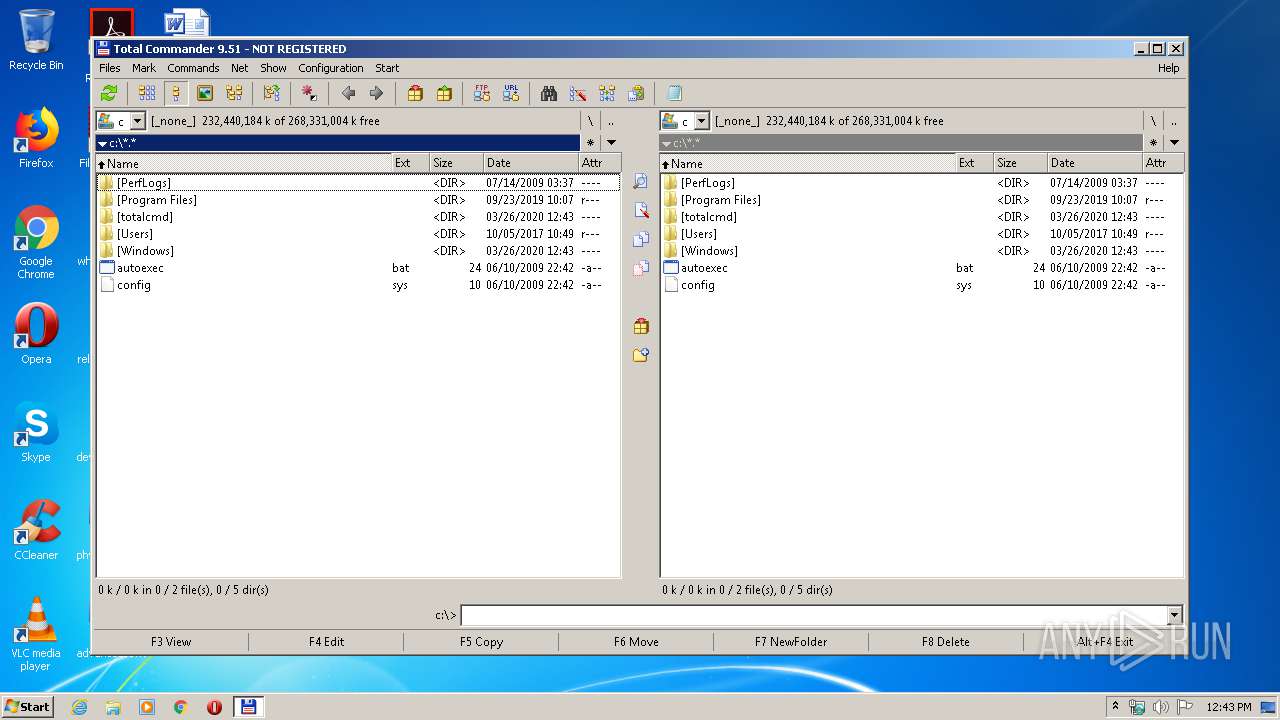Show directory tree view icon
1280x720 pixels.
tap(234, 93)
